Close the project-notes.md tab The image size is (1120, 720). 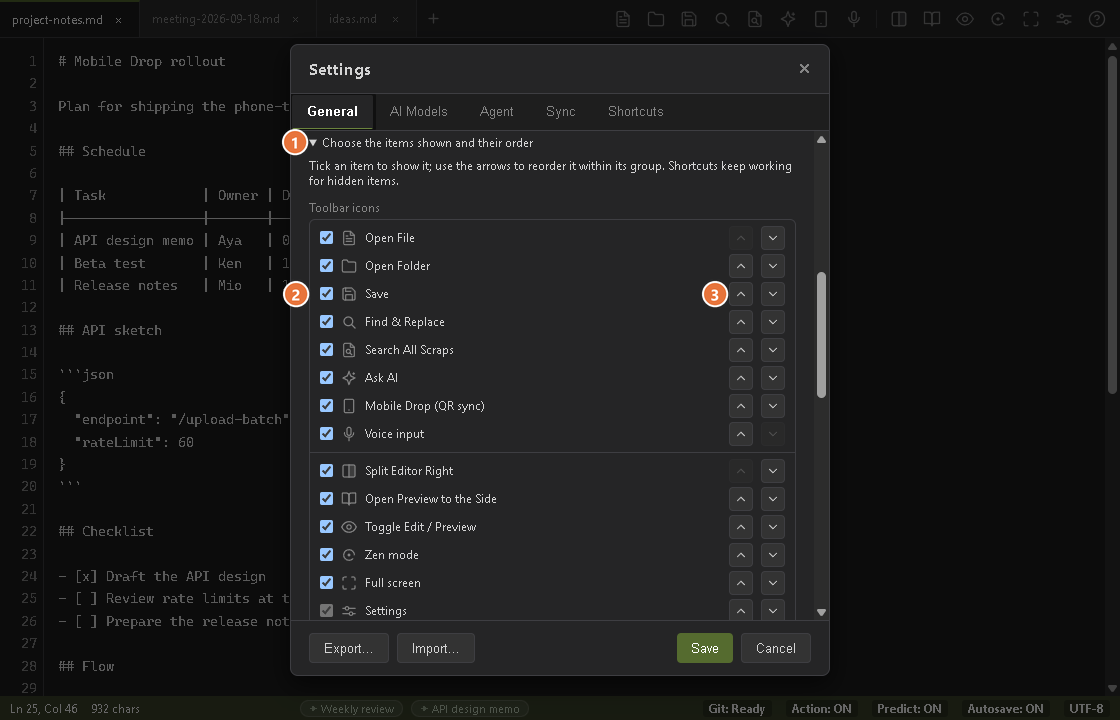click(x=118, y=20)
